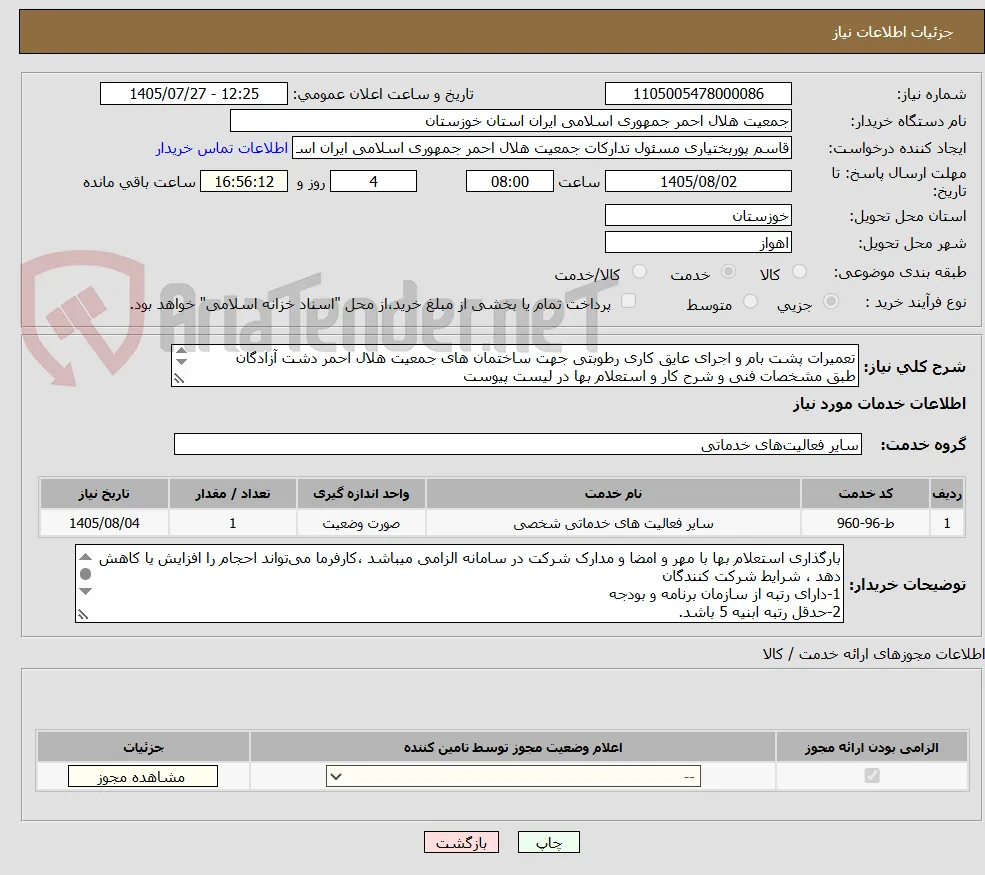
Task: Click up arrow of buyer notes scrollbar
Action: tap(86, 557)
